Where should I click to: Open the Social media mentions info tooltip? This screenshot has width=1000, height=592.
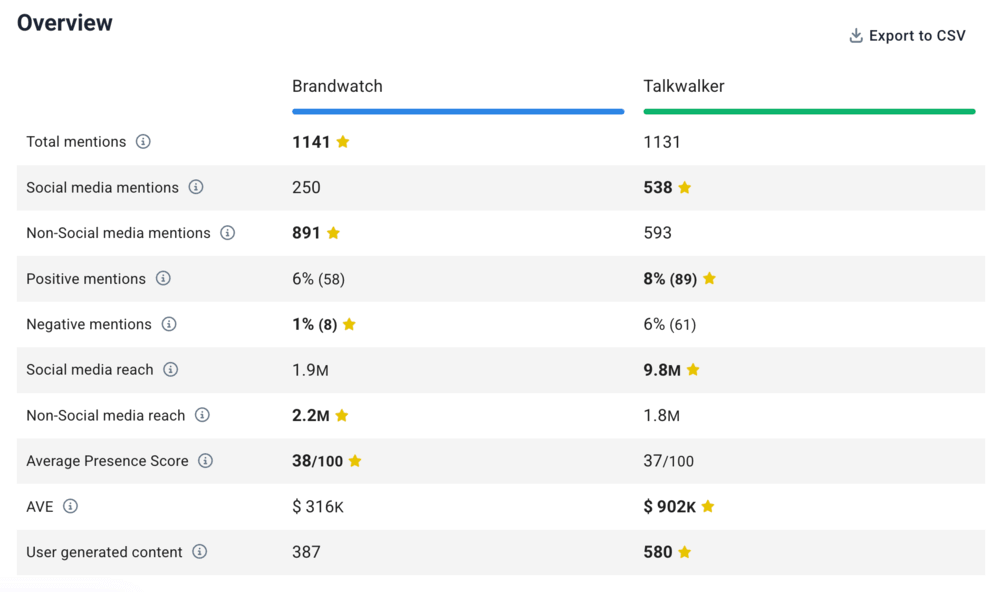click(196, 187)
